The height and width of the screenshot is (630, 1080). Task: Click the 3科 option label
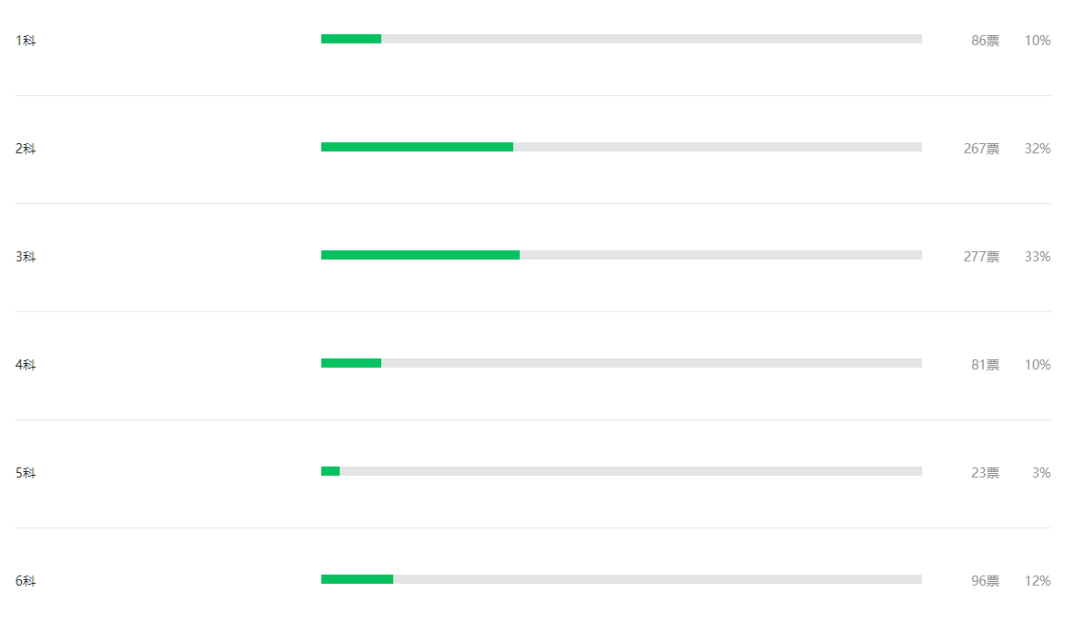coord(25,257)
